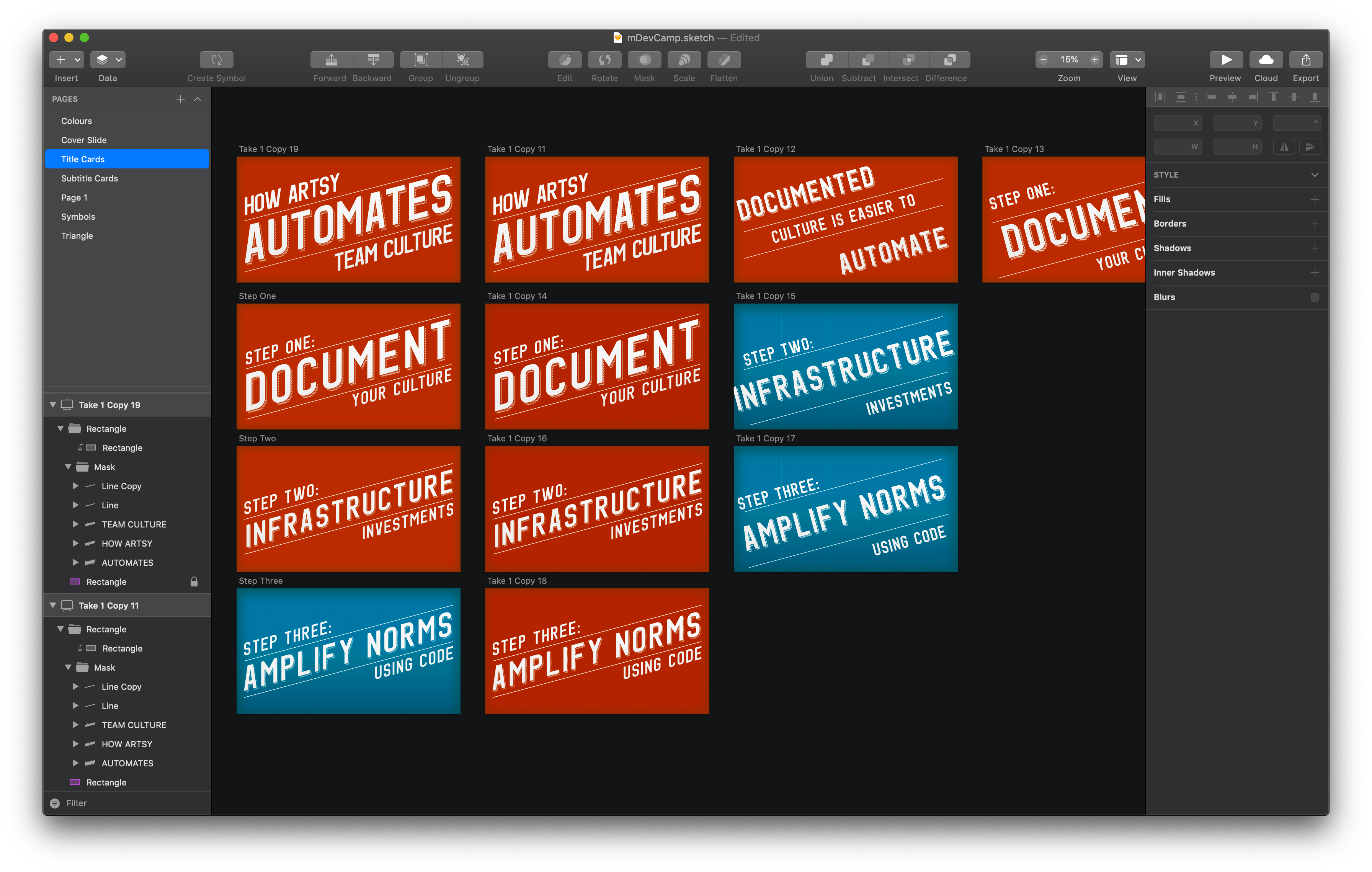Toggle the Blurs checkbox
Screen dimensions: 1372x872
coord(1315,297)
